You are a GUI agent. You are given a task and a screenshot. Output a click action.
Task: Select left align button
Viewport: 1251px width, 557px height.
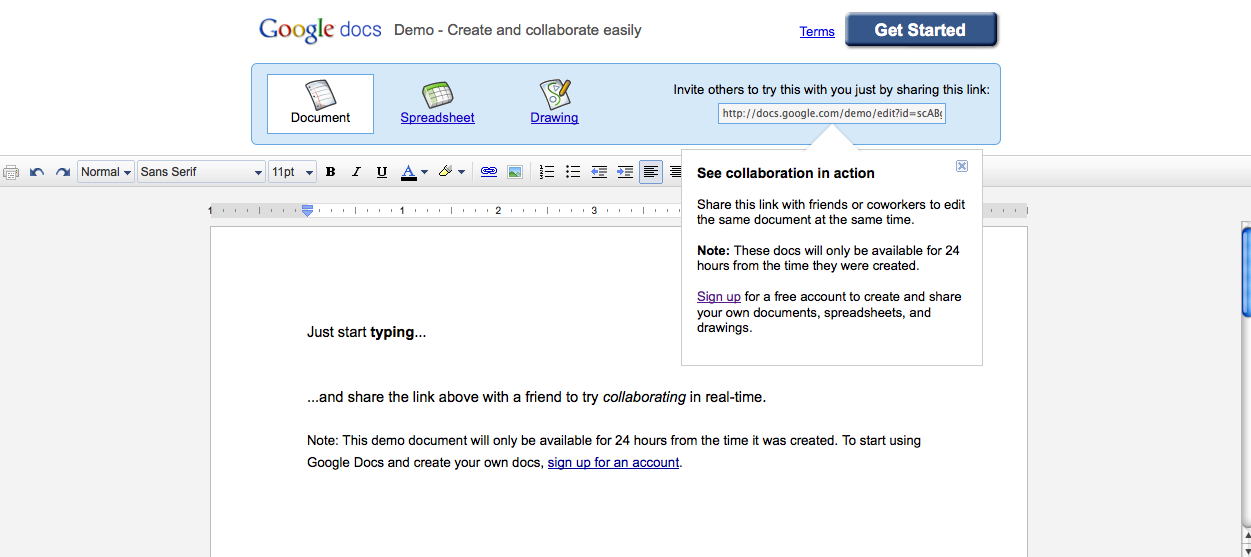click(651, 172)
